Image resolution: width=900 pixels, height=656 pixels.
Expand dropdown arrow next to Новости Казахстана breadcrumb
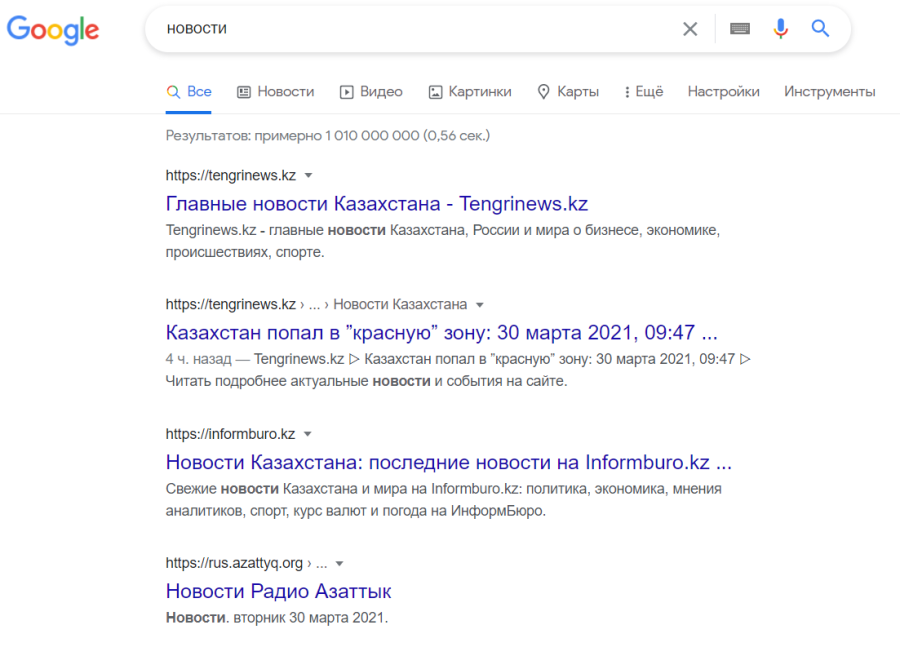(480, 305)
